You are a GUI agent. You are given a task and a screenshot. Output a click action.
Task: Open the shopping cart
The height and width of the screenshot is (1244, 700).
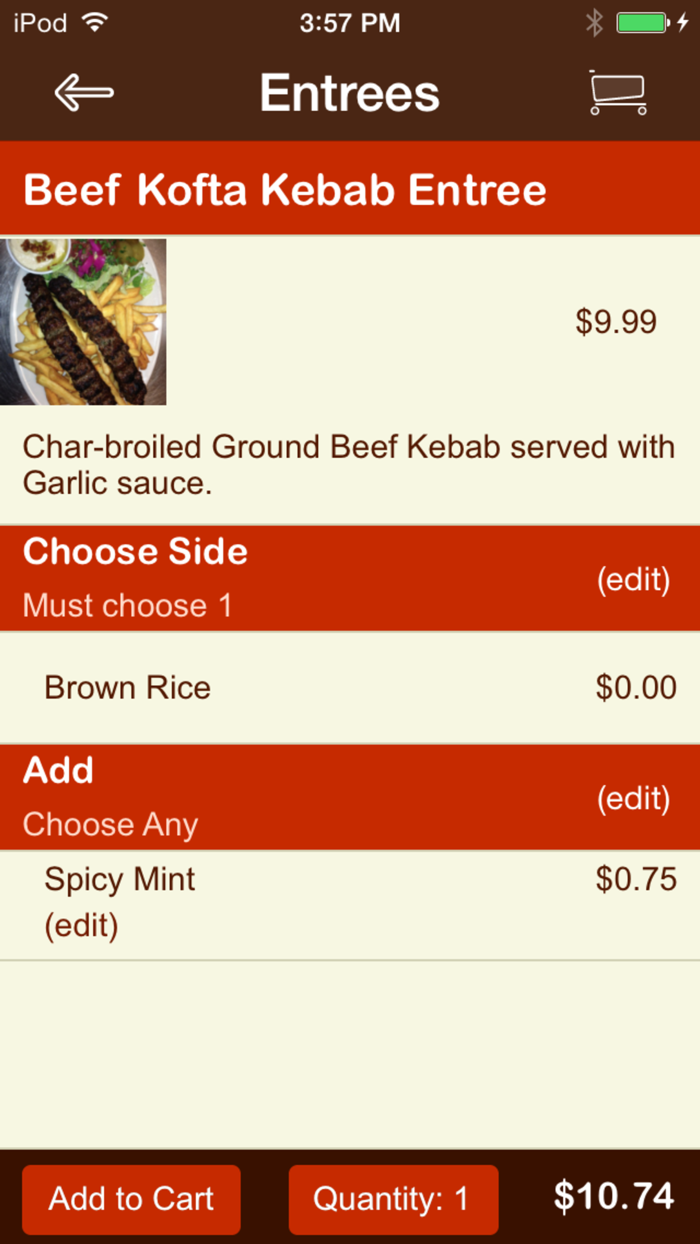click(x=617, y=91)
